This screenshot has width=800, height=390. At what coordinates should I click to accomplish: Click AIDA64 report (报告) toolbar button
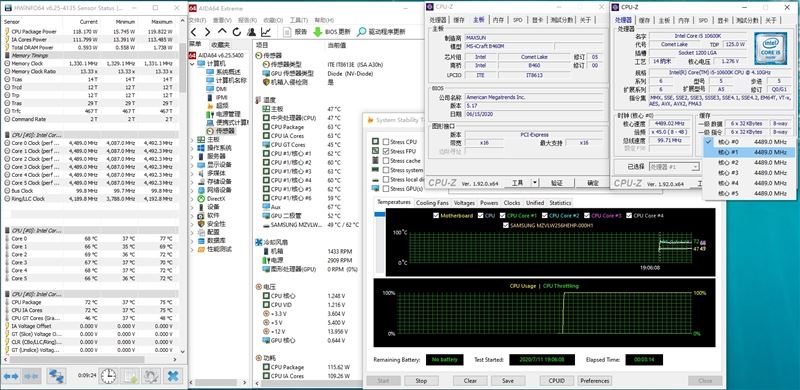(295, 32)
